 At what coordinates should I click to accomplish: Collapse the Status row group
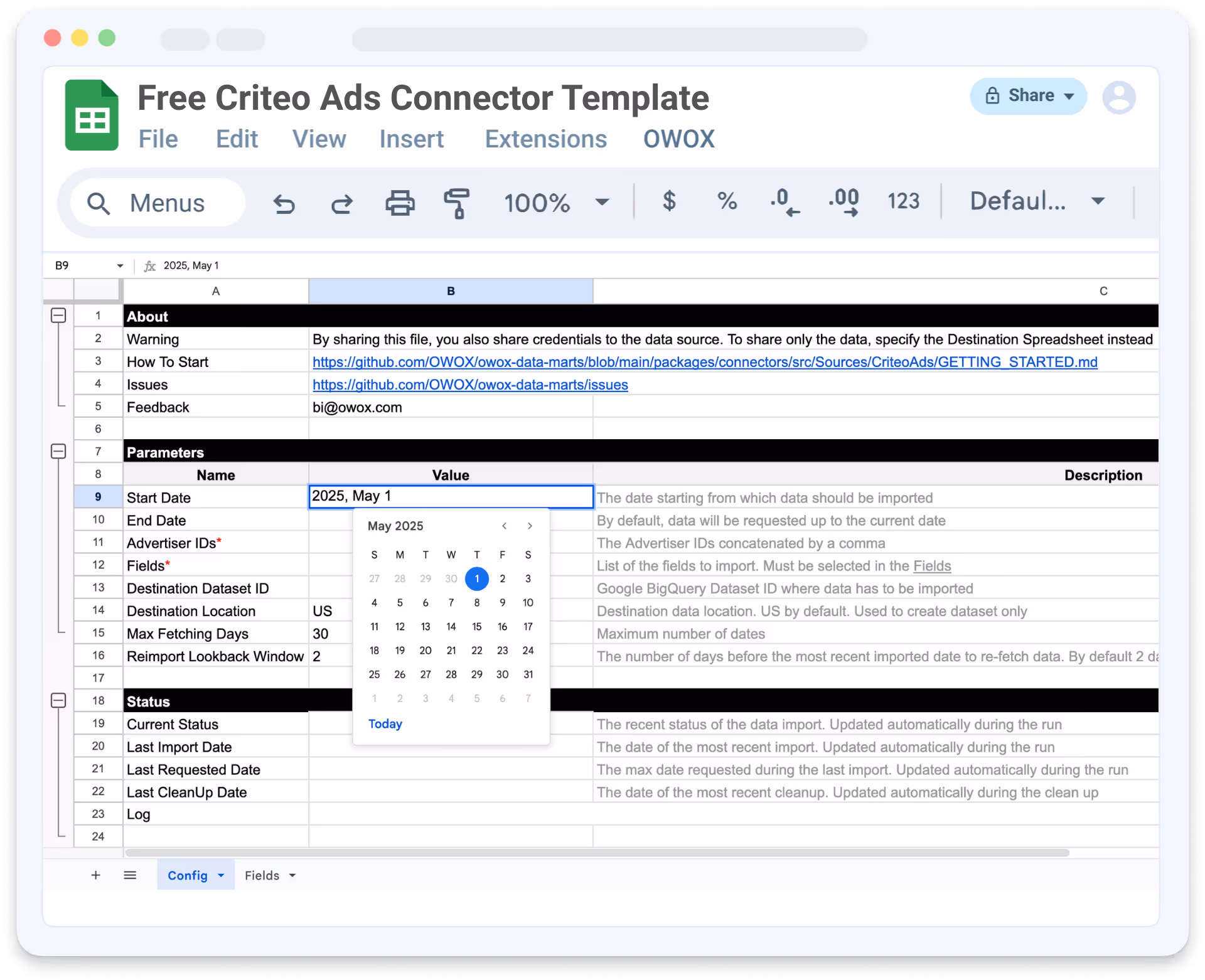click(x=58, y=700)
